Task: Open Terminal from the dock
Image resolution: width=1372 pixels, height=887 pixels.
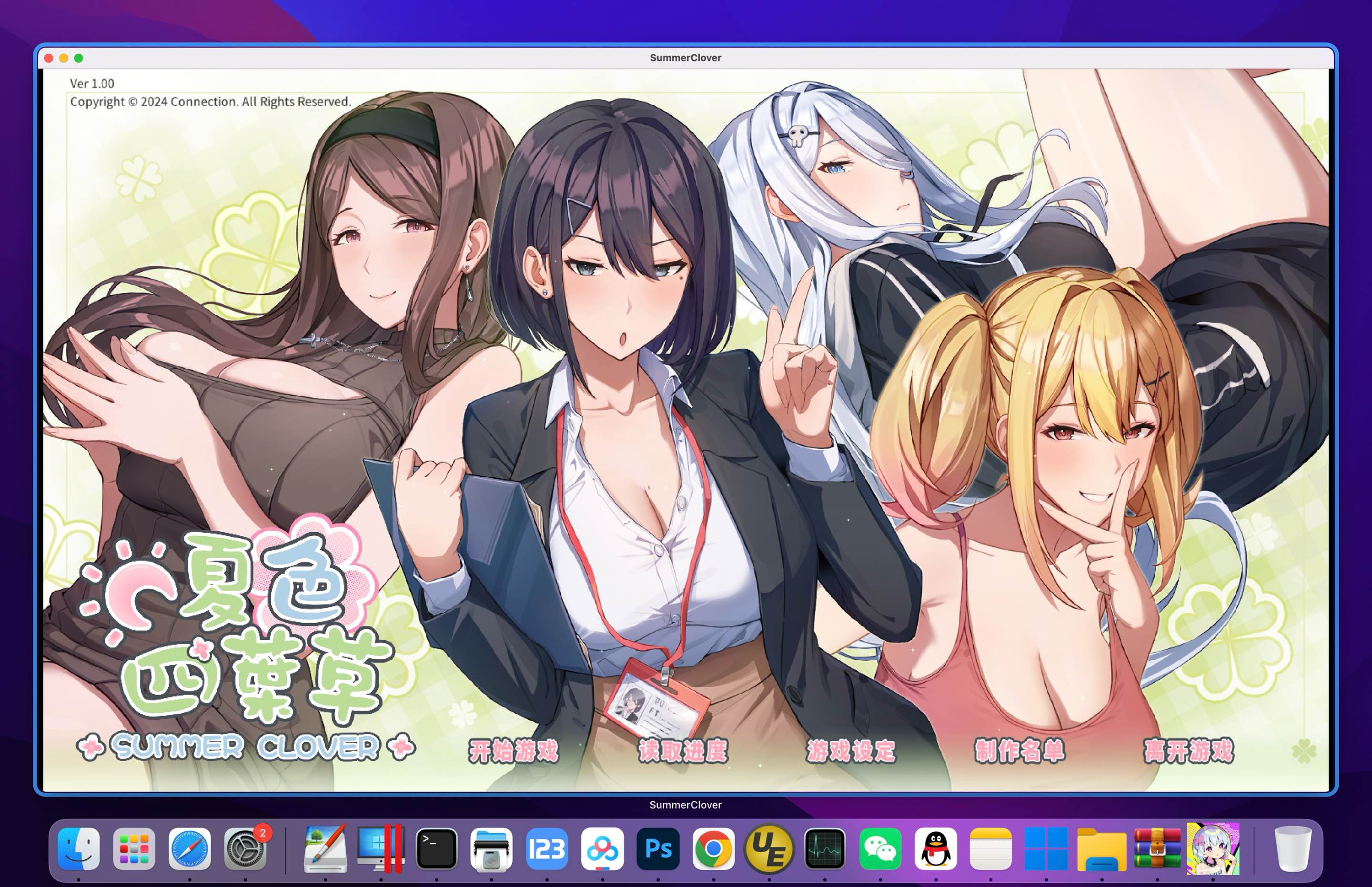Action: (436, 849)
